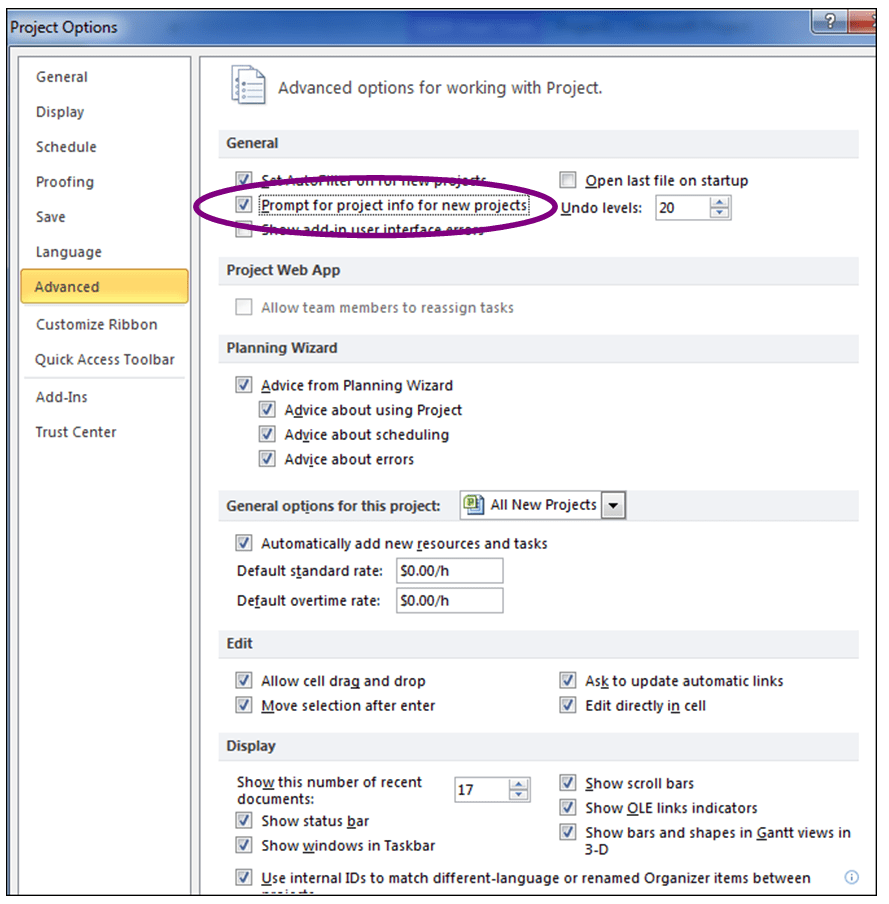The width and height of the screenshot is (889, 904).
Task: Click the recent documents number field
Action: click(x=483, y=789)
